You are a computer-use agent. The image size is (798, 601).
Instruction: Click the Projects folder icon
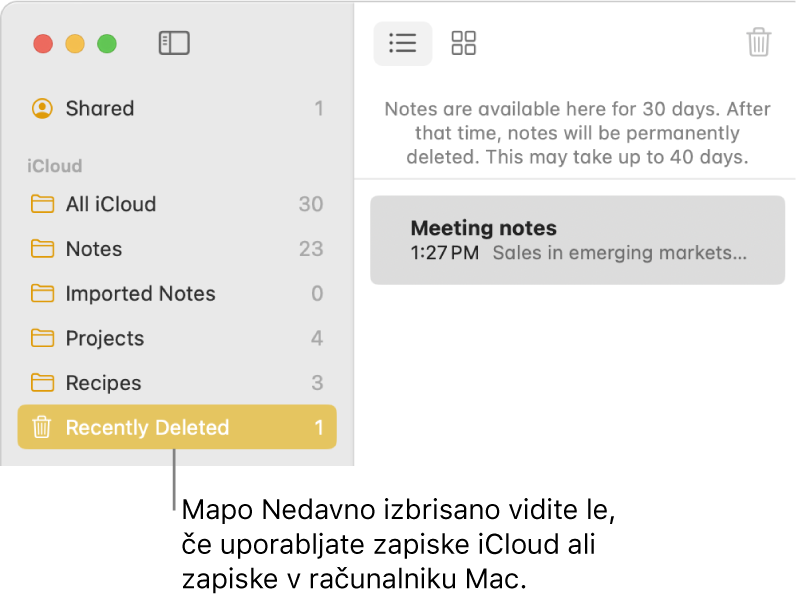coord(42,338)
